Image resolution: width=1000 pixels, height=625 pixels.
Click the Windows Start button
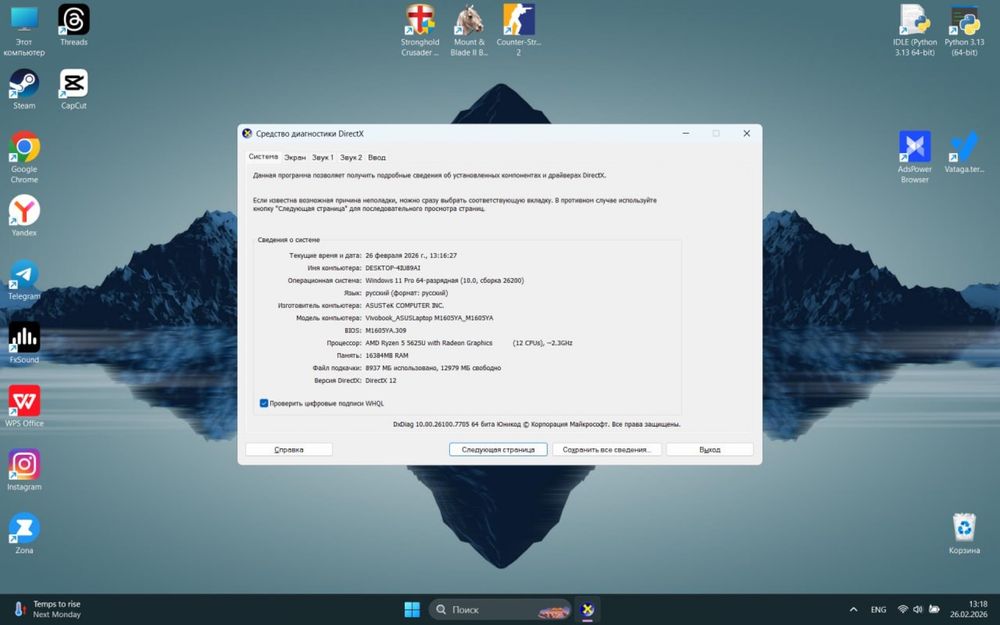pos(412,610)
